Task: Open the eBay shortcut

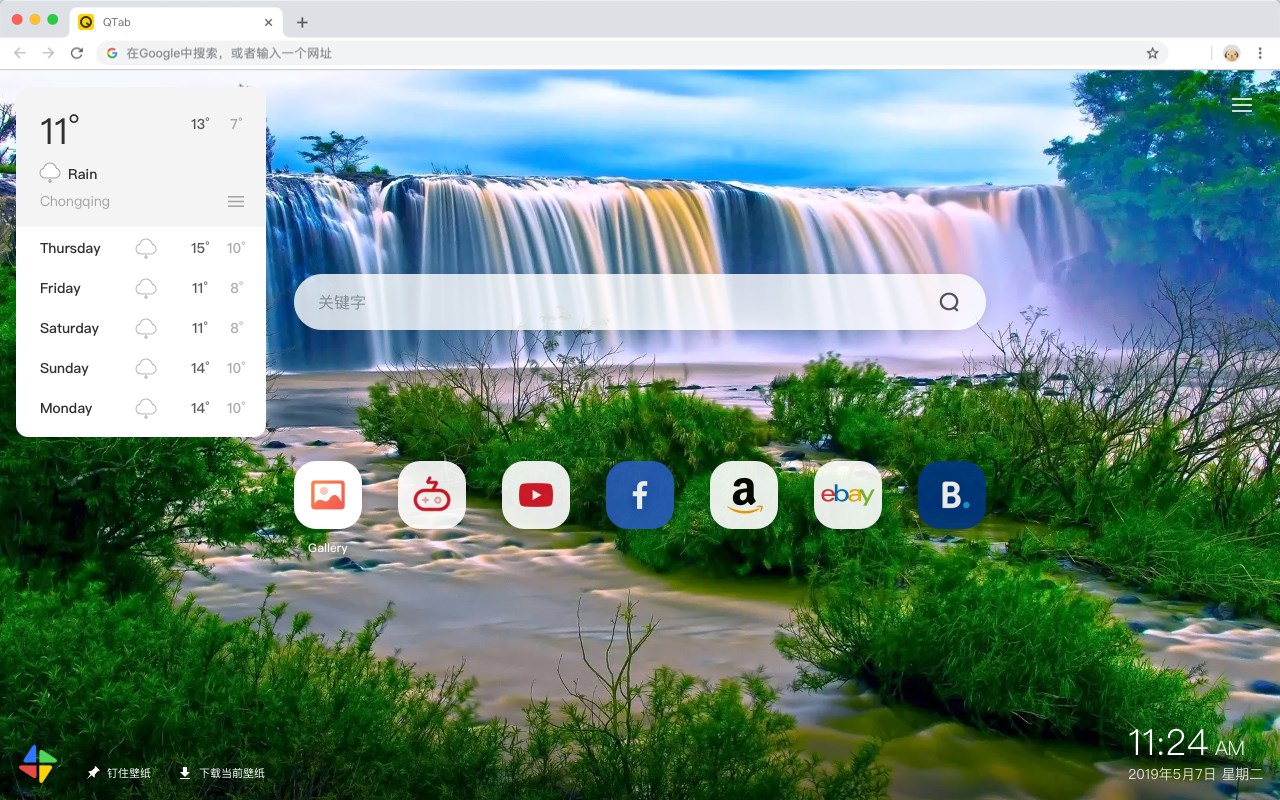Action: [x=848, y=495]
